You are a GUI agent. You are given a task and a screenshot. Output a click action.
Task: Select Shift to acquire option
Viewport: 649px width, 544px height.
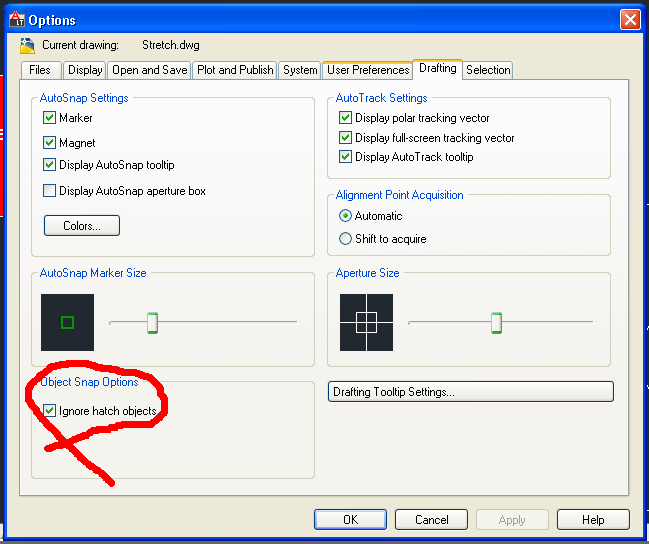[345, 238]
